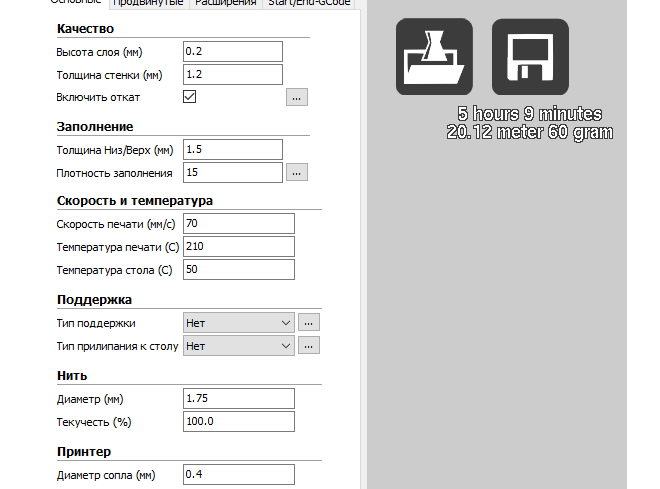Click the Плотность заполнения input field
This screenshot has height=489, width=660.
233,173
